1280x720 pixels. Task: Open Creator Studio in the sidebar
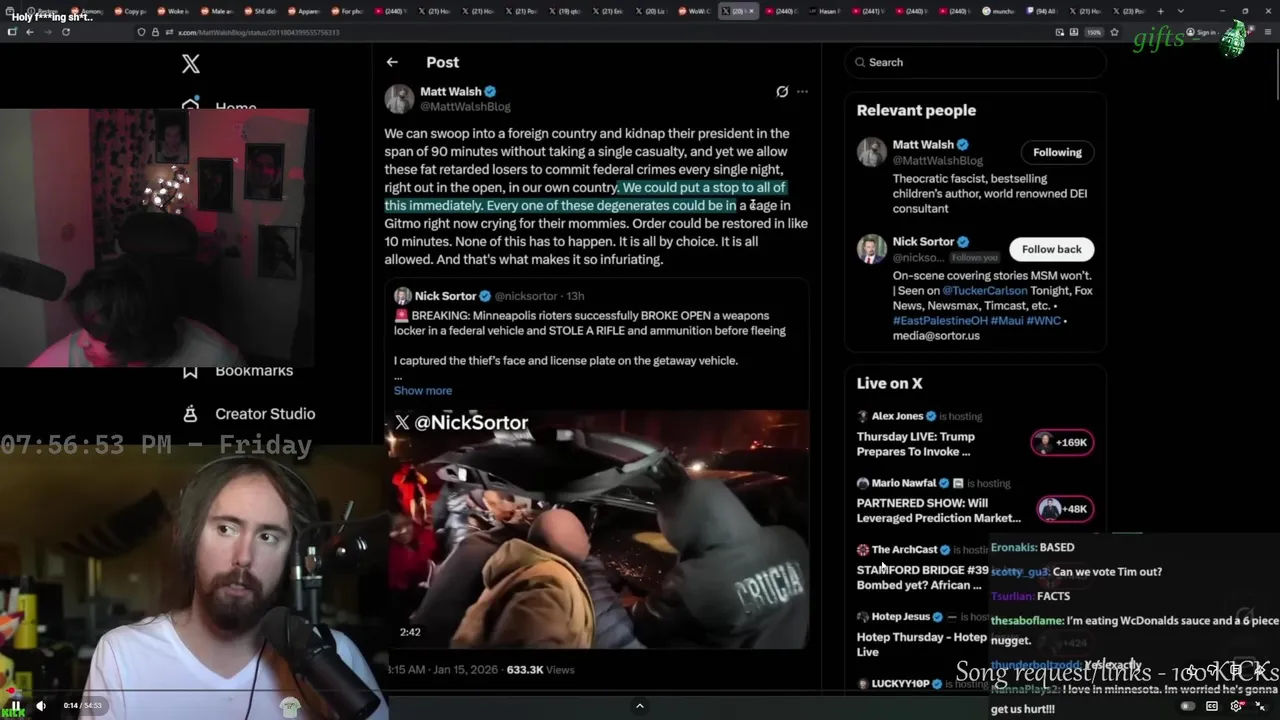click(265, 413)
